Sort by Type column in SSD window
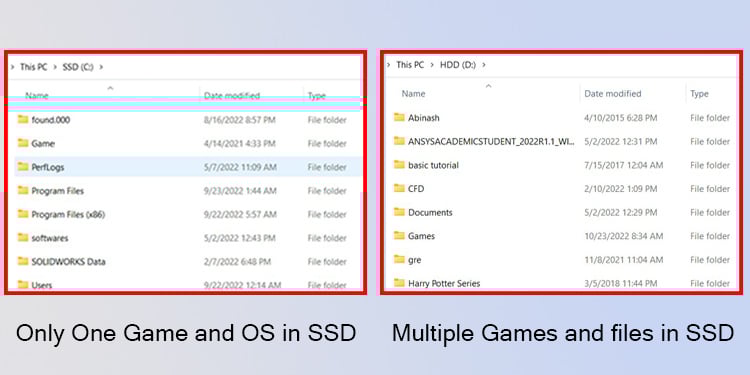Viewport: 750px width, 375px height. click(317, 96)
